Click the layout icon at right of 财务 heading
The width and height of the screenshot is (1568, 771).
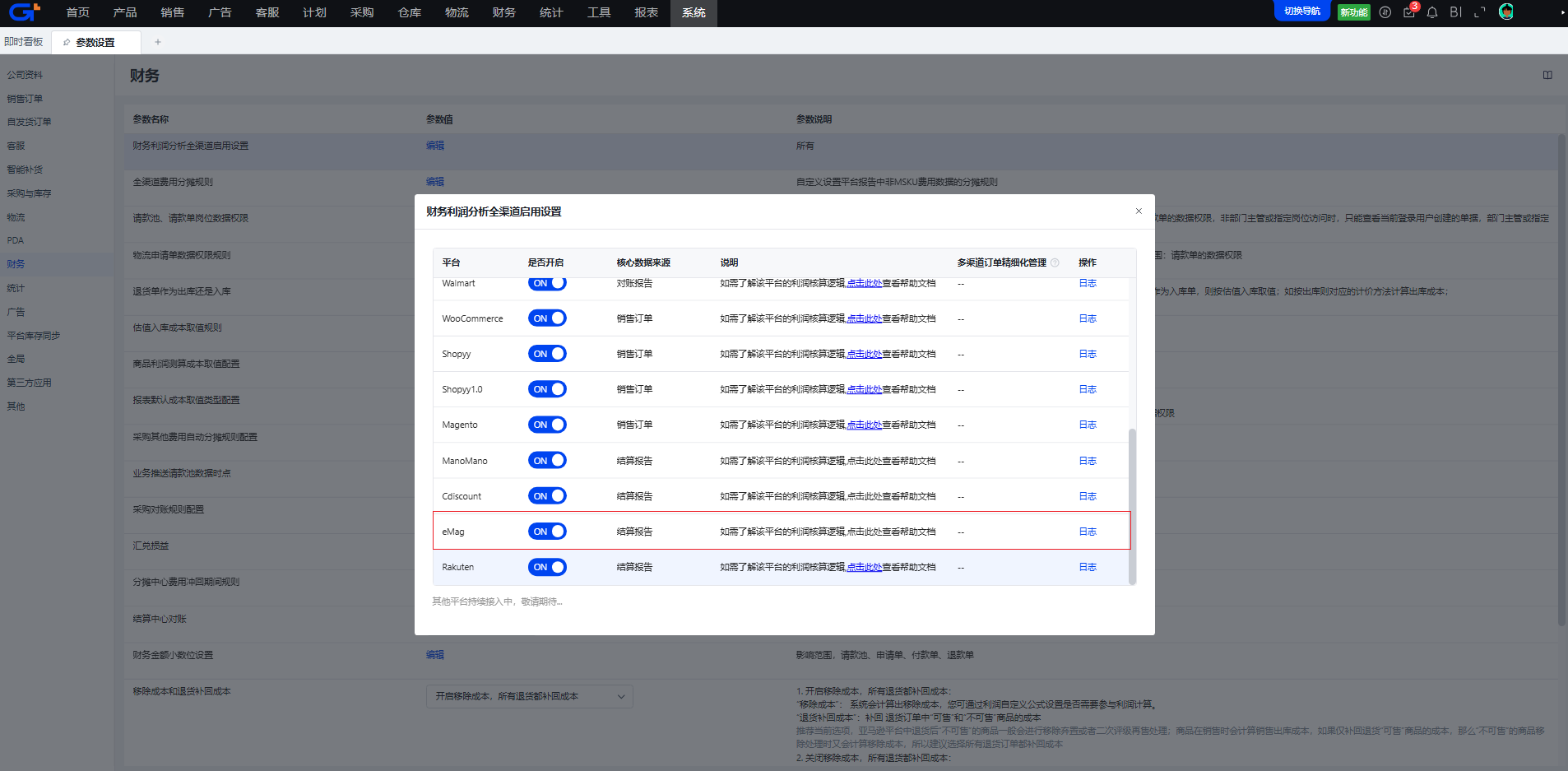pyautogui.click(x=1547, y=75)
